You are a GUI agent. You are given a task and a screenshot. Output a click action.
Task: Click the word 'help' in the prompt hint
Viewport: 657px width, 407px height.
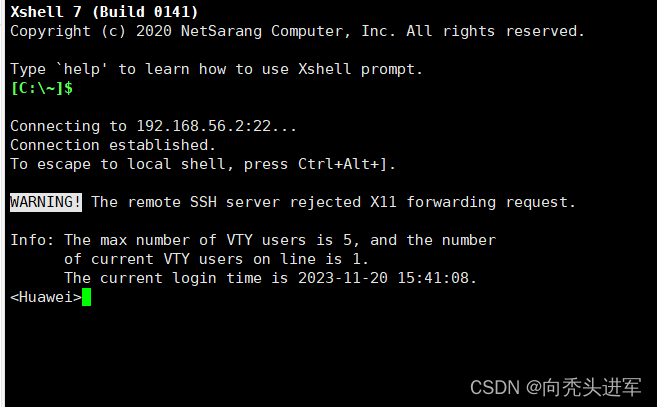coord(82,69)
